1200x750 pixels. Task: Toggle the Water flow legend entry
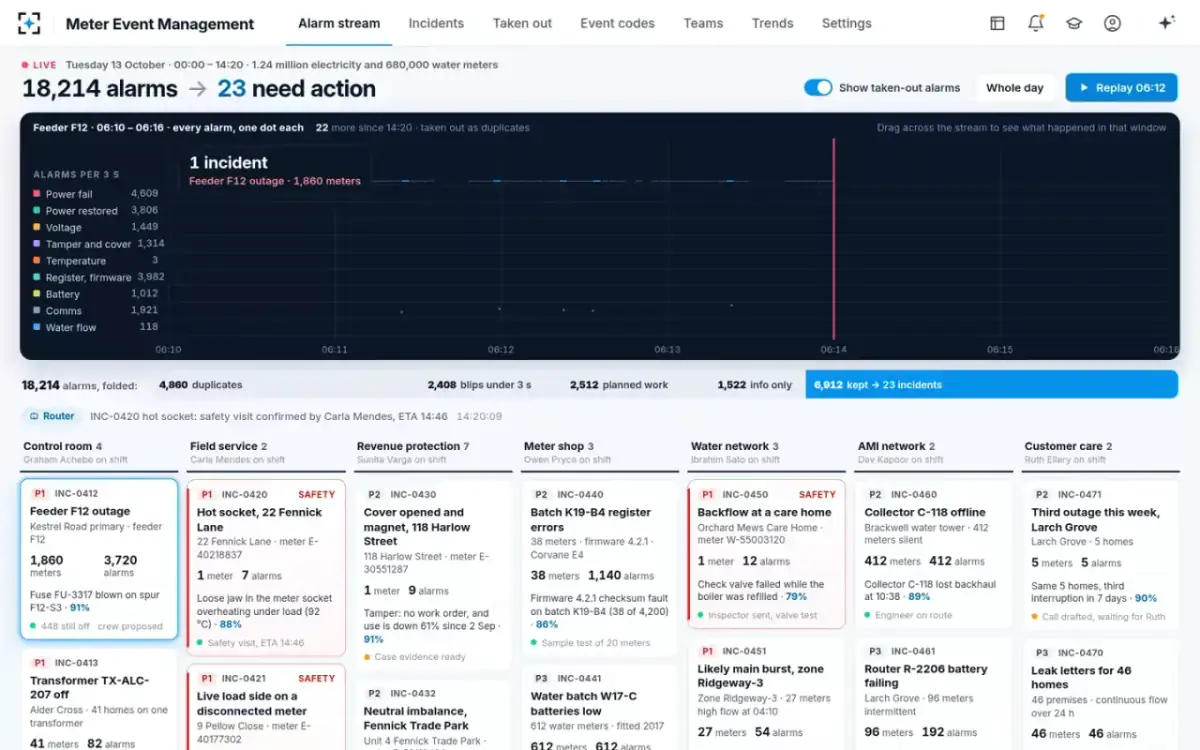pyautogui.click(x=95, y=327)
